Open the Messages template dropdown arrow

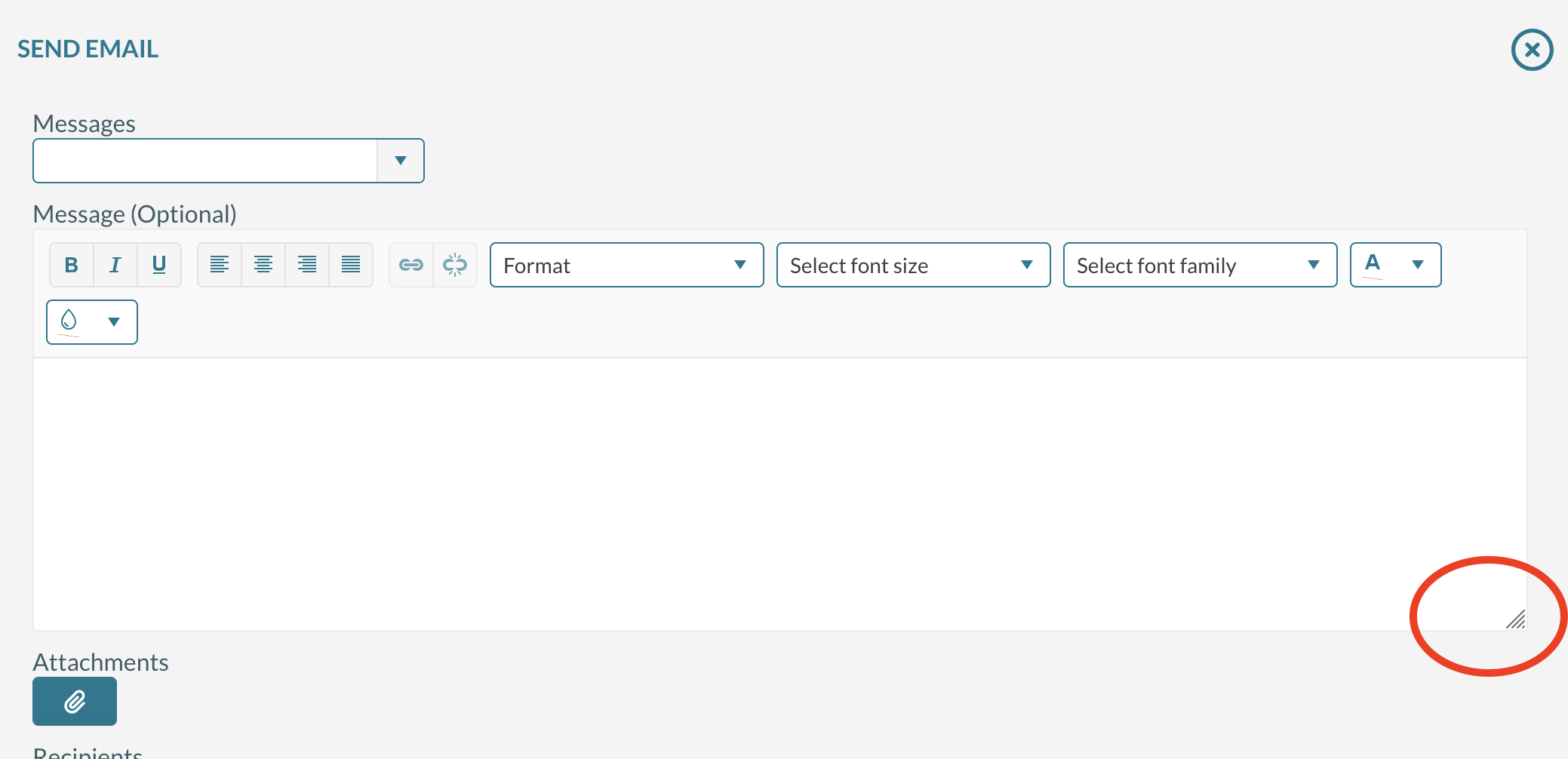[401, 161]
